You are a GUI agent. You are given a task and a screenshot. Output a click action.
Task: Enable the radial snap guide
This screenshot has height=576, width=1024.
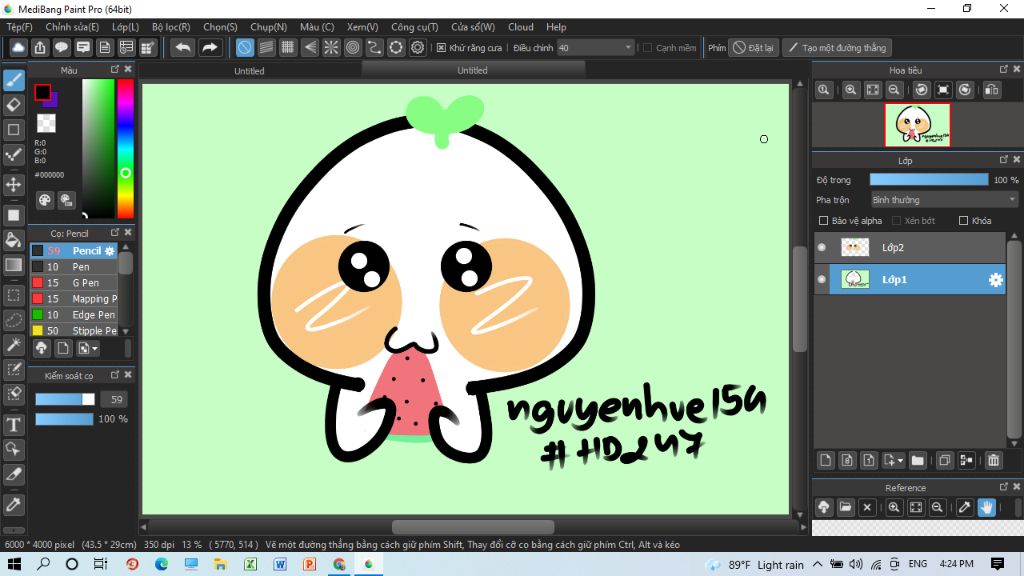[331, 48]
